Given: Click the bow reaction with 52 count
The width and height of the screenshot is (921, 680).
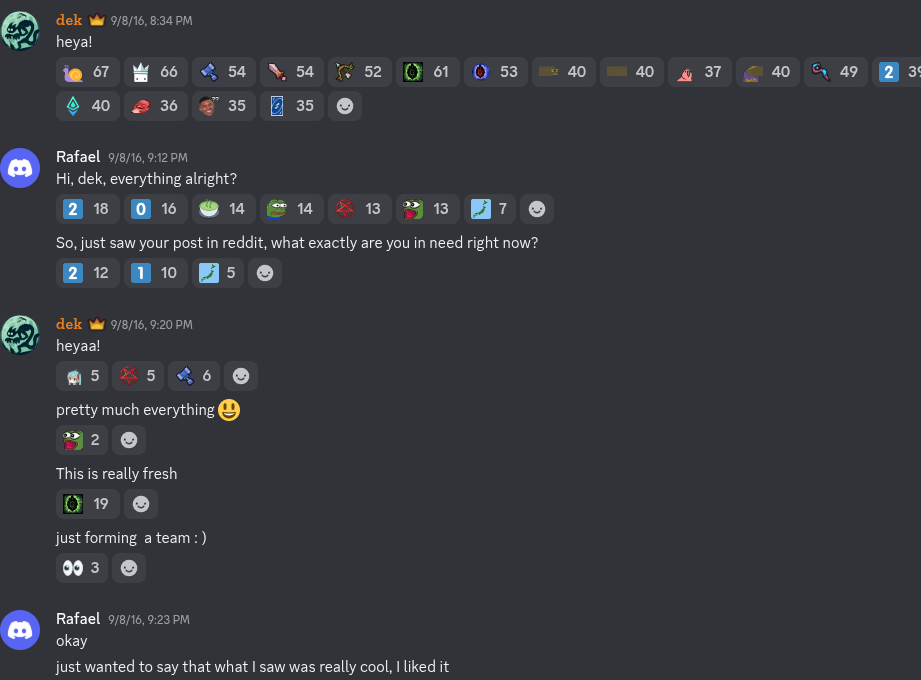Looking at the screenshot, I should [359, 72].
